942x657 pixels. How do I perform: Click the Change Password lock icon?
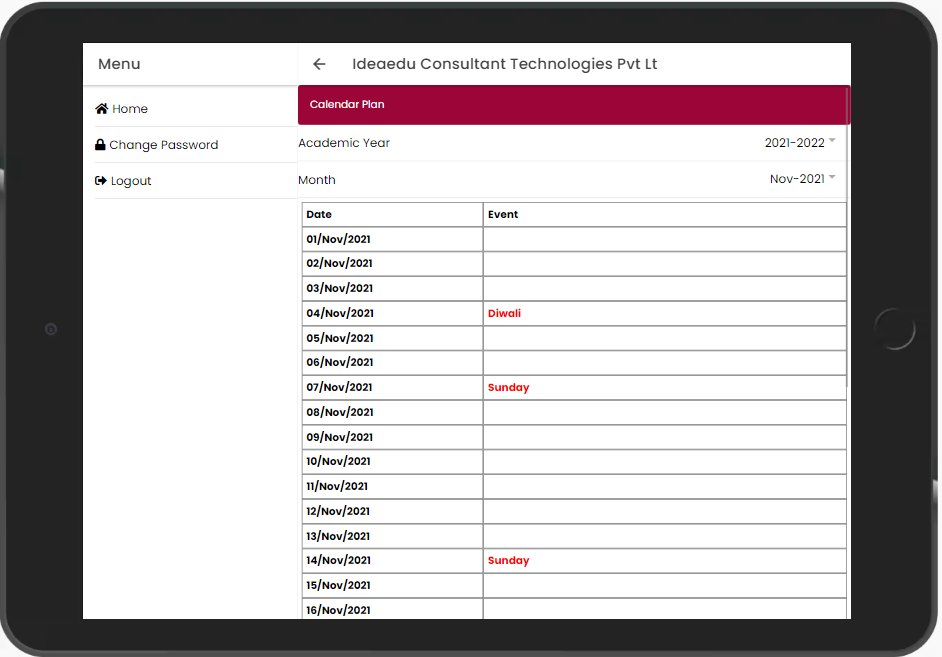100,145
